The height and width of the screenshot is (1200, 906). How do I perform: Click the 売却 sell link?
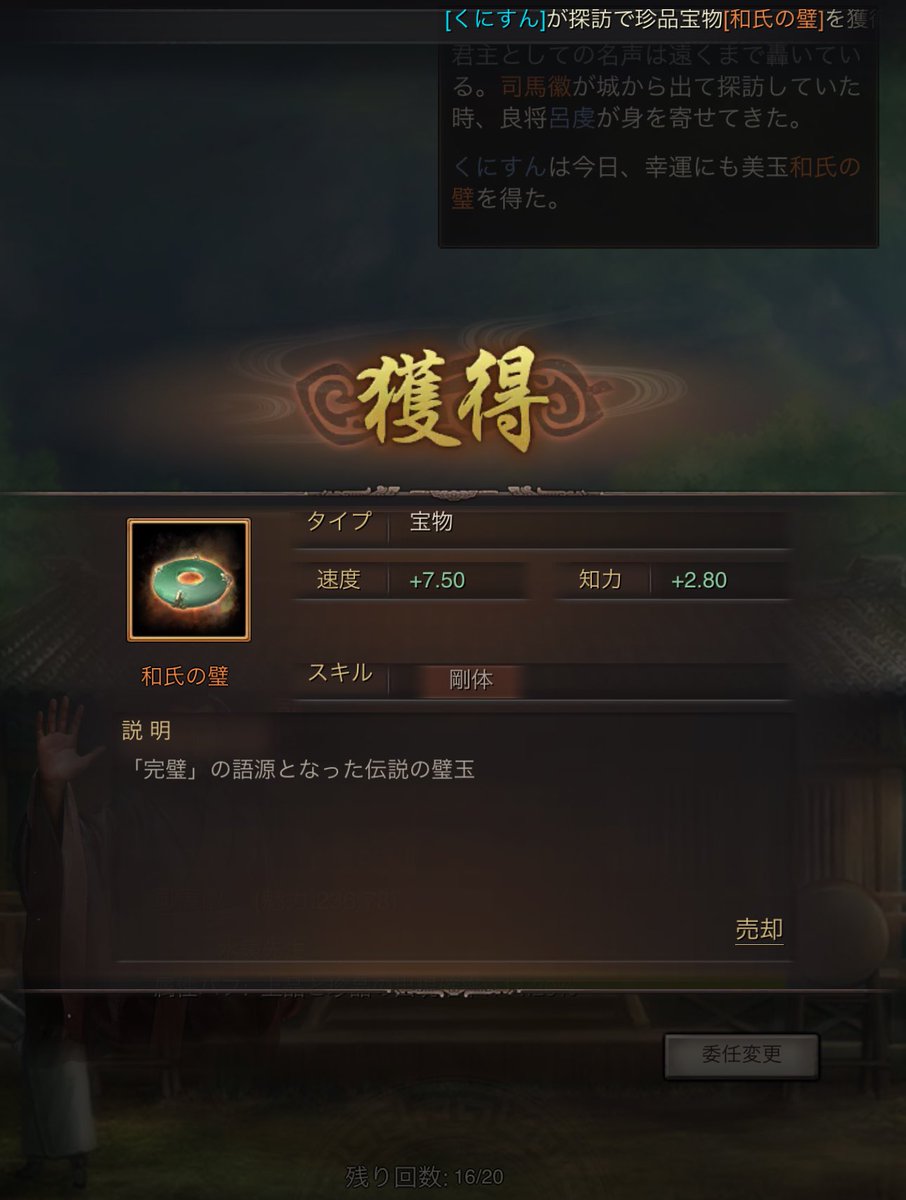759,929
